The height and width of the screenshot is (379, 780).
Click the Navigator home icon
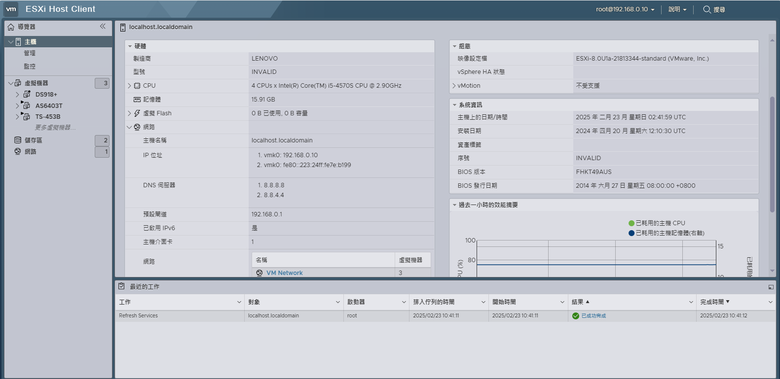(11, 27)
